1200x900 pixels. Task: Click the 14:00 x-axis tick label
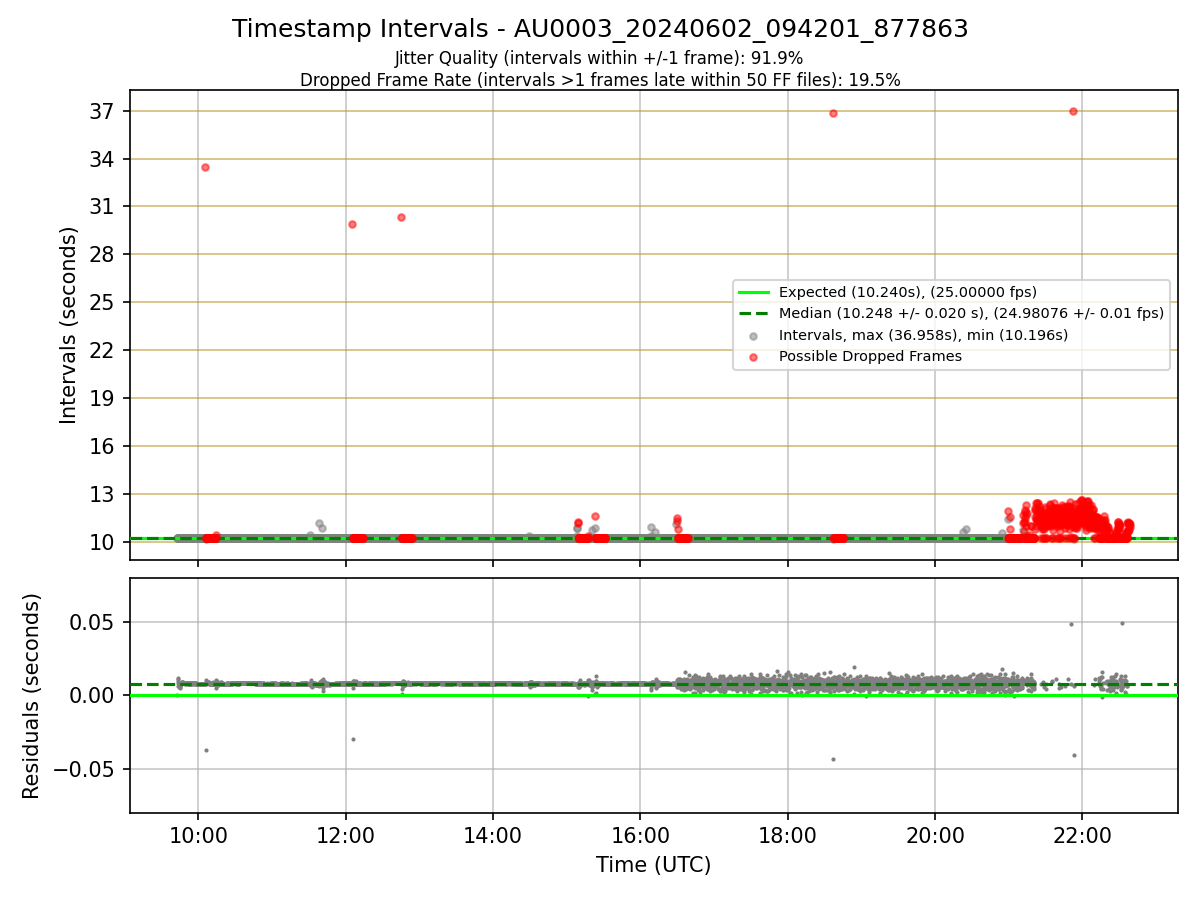pos(493,835)
